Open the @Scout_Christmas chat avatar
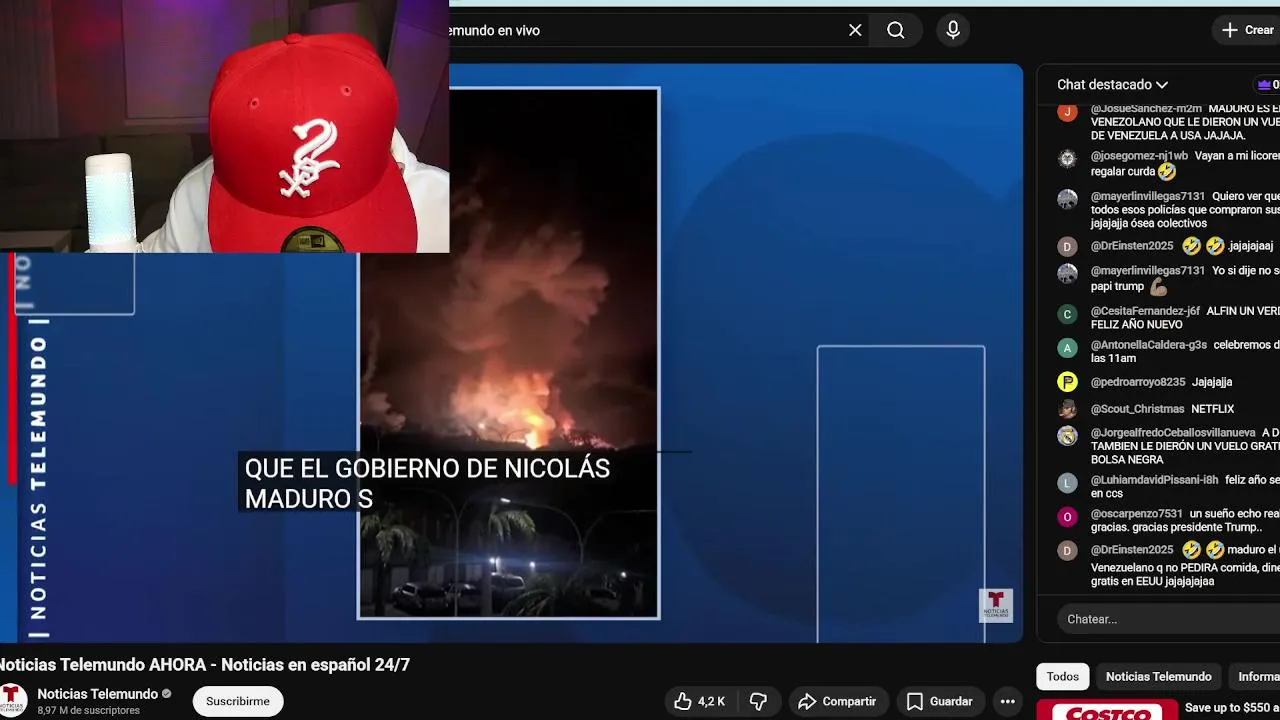 (x=1067, y=409)
